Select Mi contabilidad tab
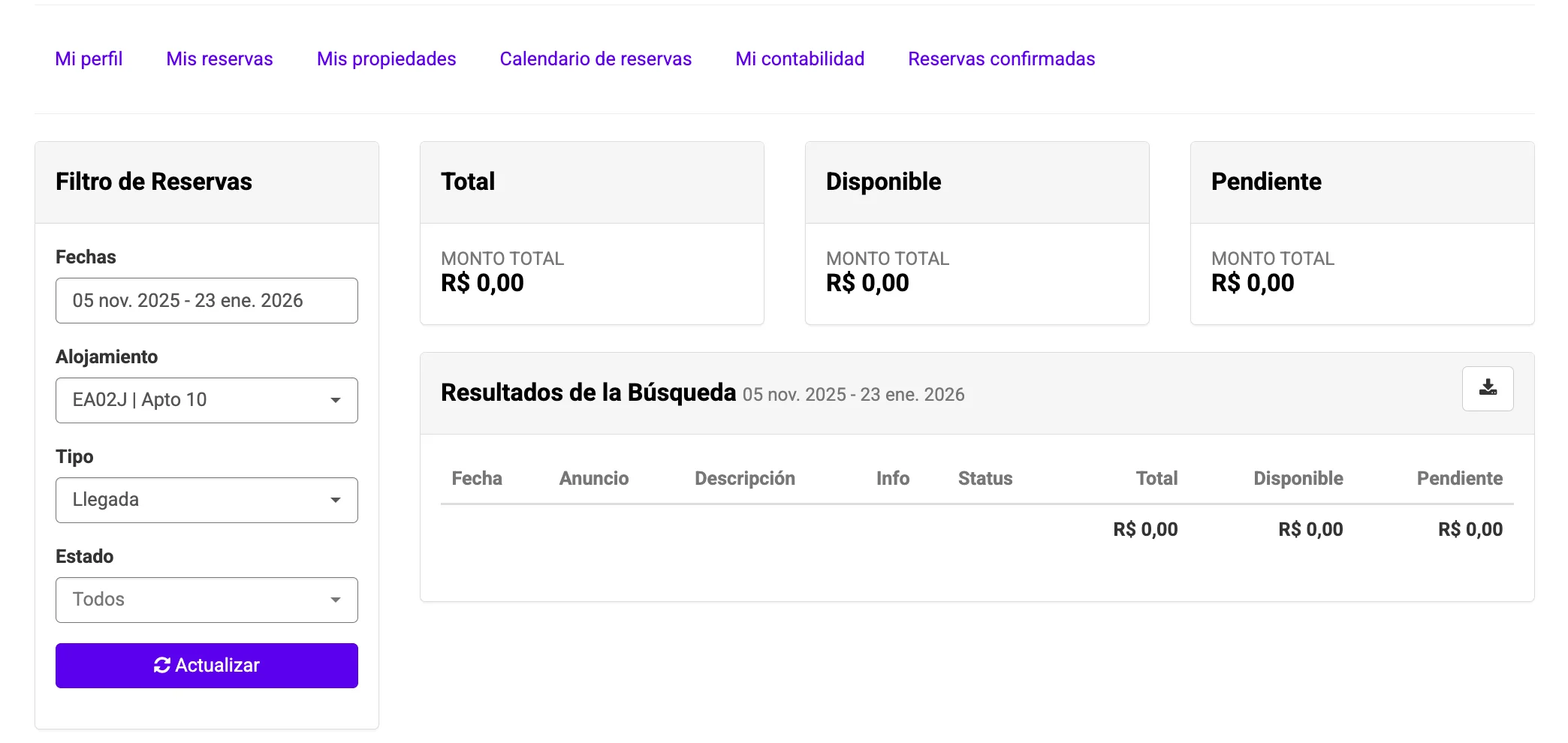This screenshot has height=743, width=1568. point(800,59)
